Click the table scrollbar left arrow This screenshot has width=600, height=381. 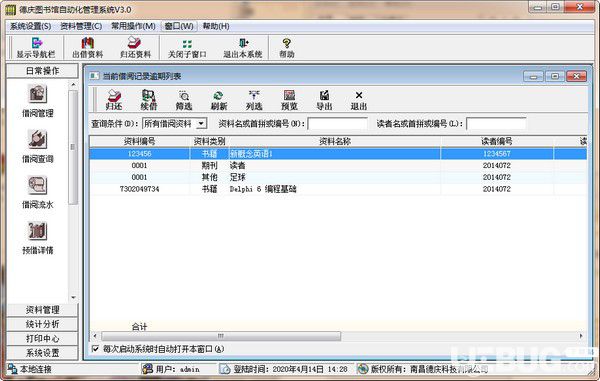click(x=95, y=336)
